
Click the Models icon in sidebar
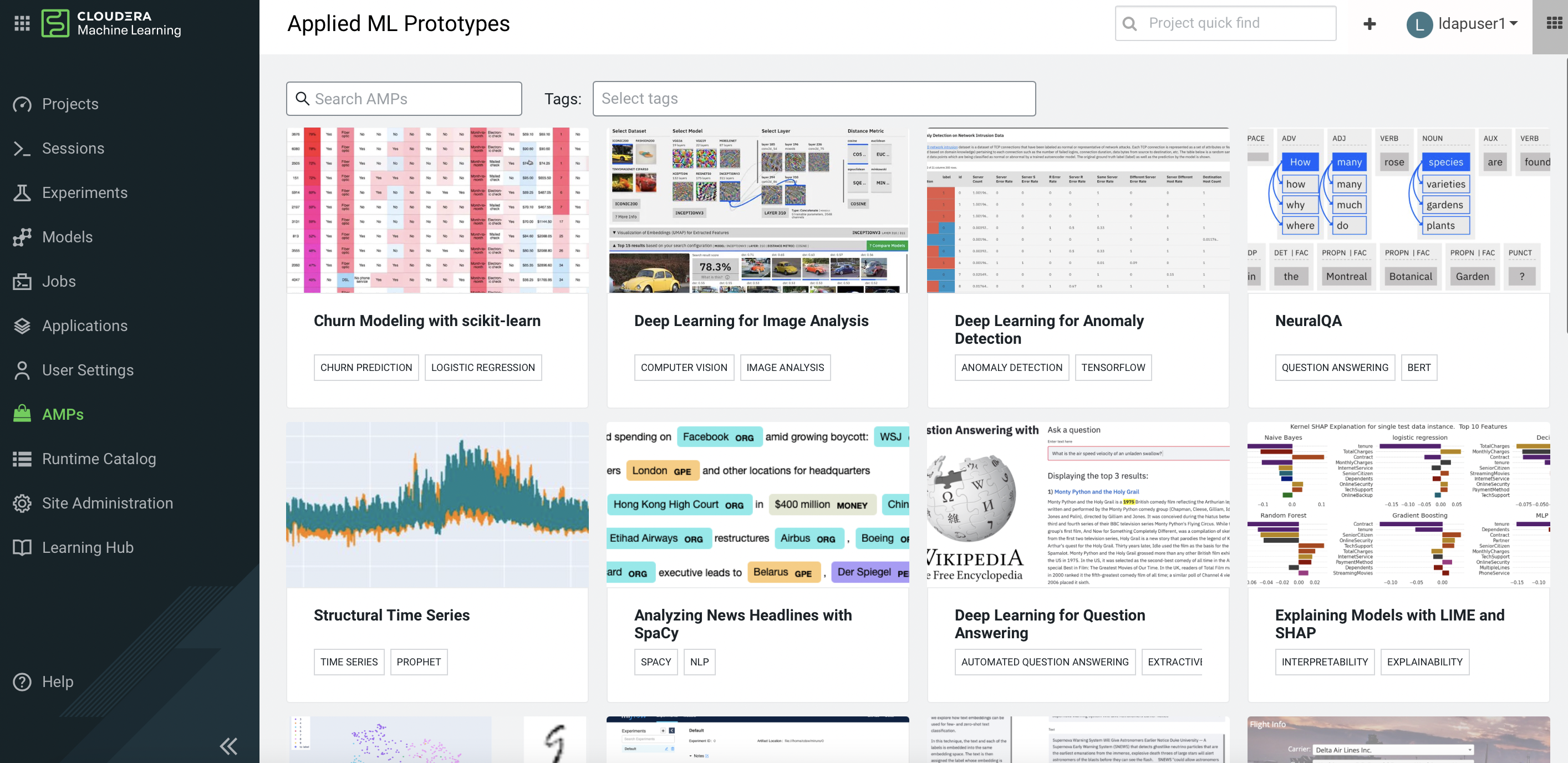coord(22,237)
